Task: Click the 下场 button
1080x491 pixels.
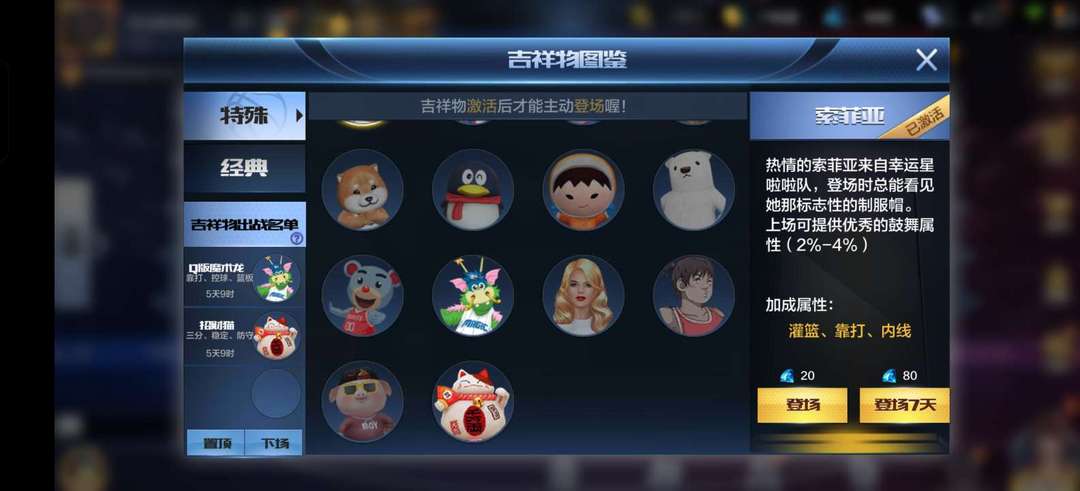Action: [274, 443]
